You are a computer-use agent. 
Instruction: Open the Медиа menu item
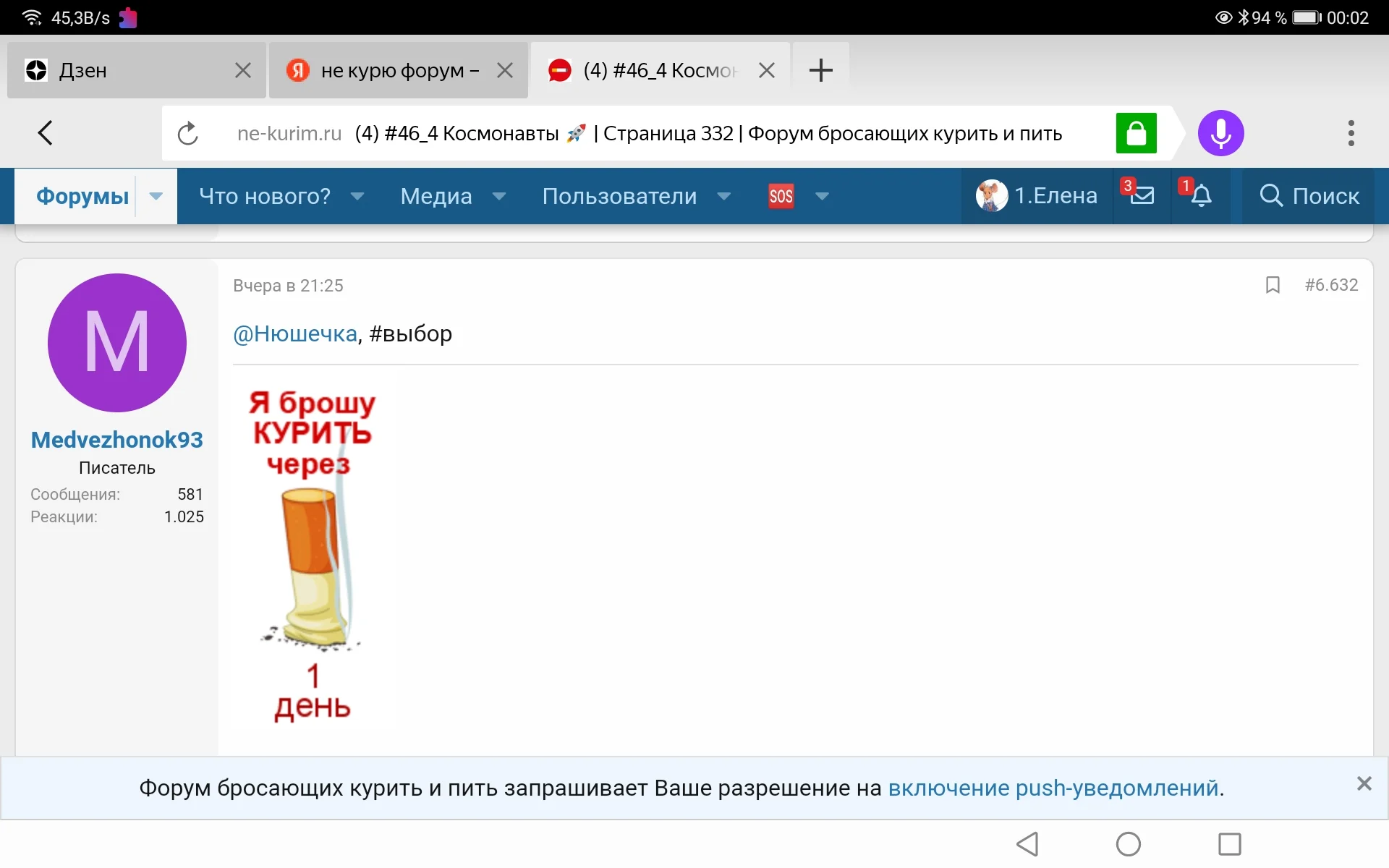click(x=436, y=196)
